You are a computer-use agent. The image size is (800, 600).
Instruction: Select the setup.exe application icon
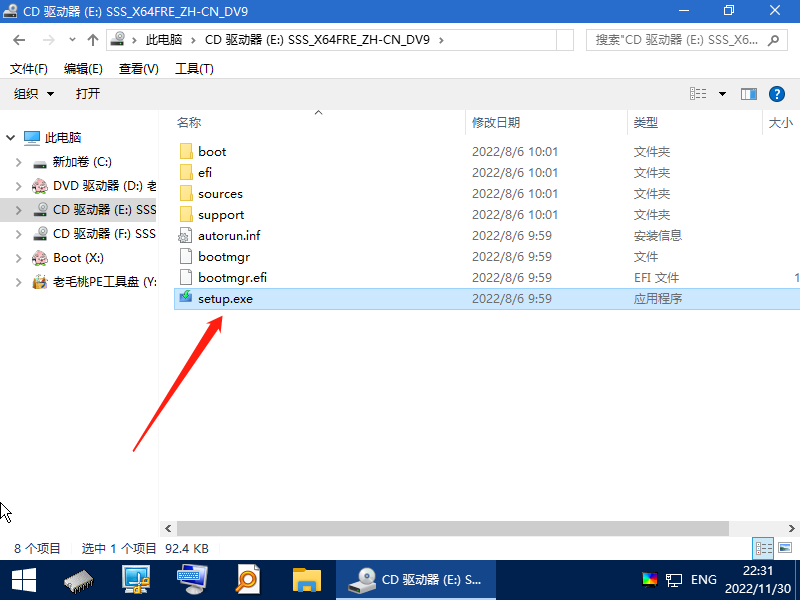click(x=186, y=297)
